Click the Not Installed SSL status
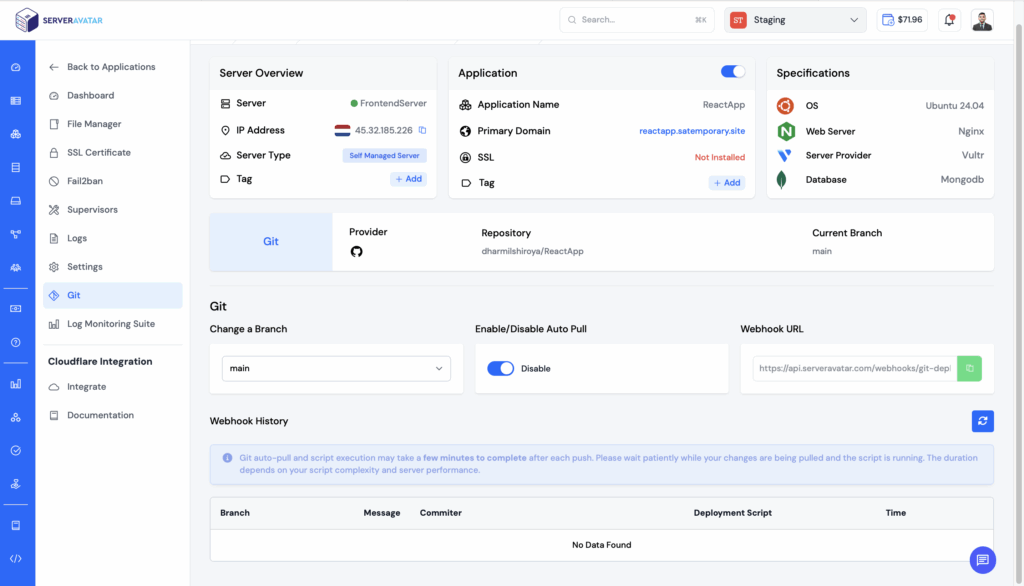The height and width of the screenshot is (586, 1024). (720, 157)
